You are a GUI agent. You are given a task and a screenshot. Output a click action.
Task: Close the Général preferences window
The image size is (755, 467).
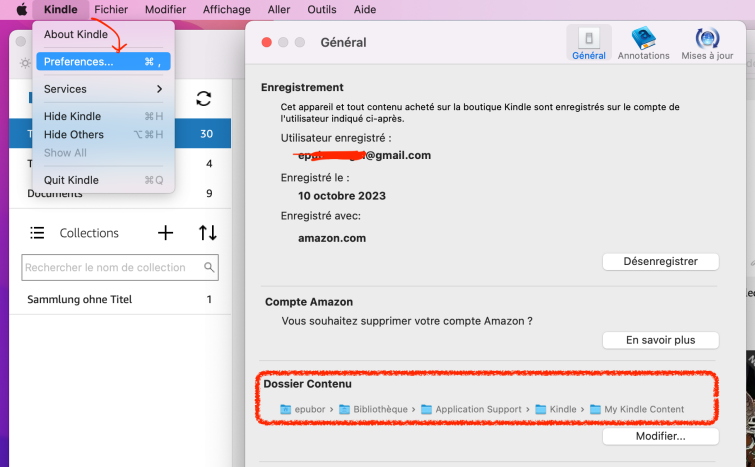pos(266,42)
